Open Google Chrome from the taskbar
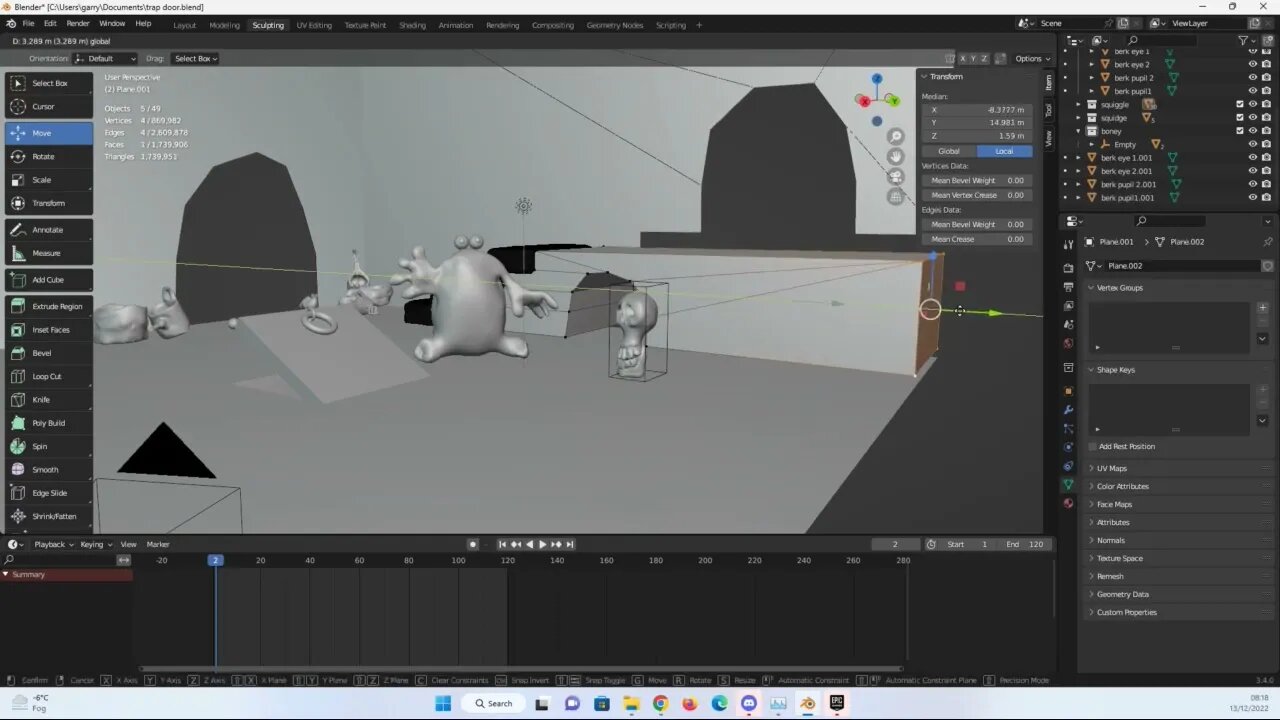Viewport: 1280px width, 720px height. [x=660, y=703]
